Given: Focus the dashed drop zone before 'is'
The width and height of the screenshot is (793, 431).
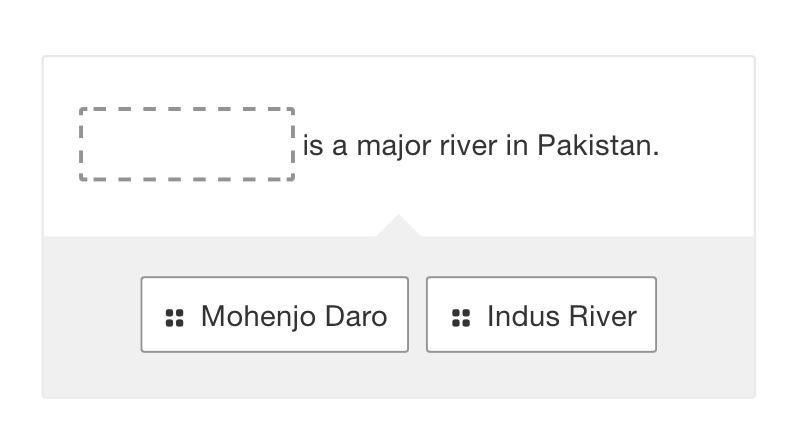Looking at the screenshot, I should point(186,145).
